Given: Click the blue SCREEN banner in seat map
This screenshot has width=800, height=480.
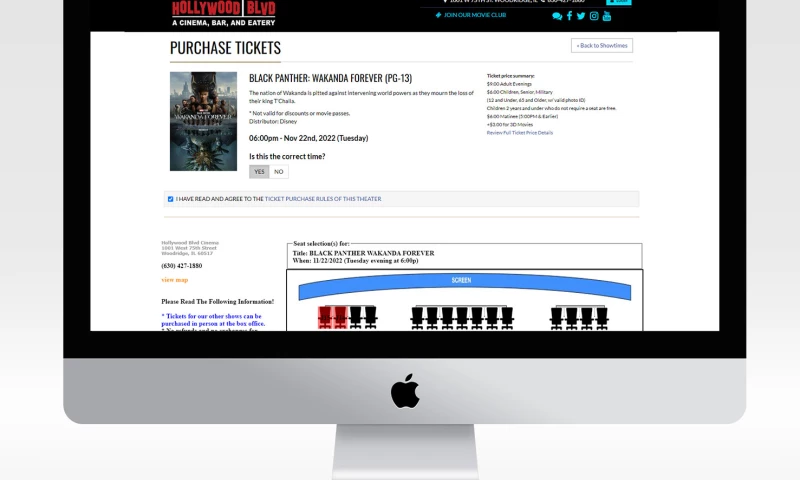Looking at the screenshot, I should click(464, 286).
